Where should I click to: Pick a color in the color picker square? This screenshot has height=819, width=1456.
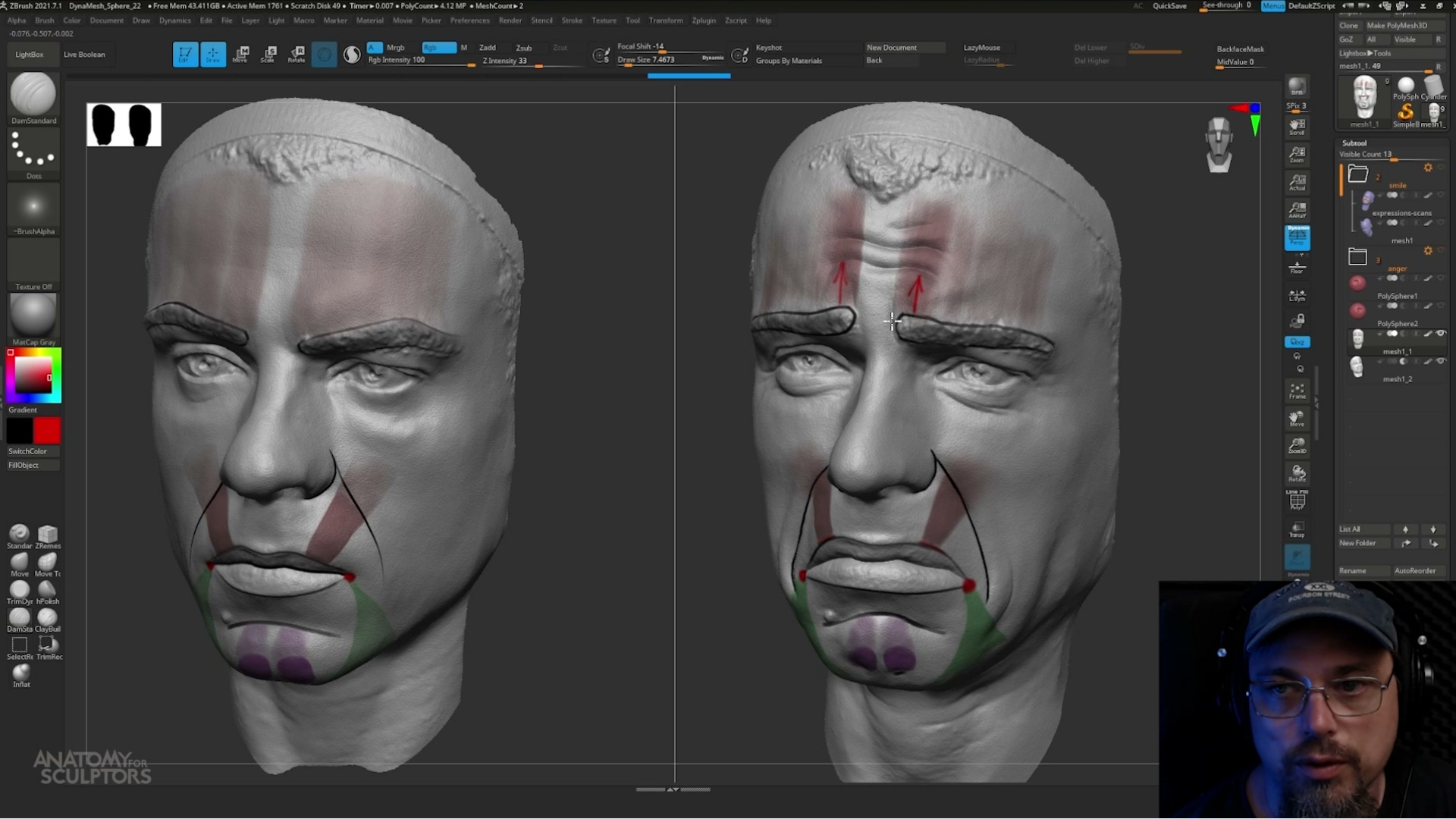click(x=33, y=374)
